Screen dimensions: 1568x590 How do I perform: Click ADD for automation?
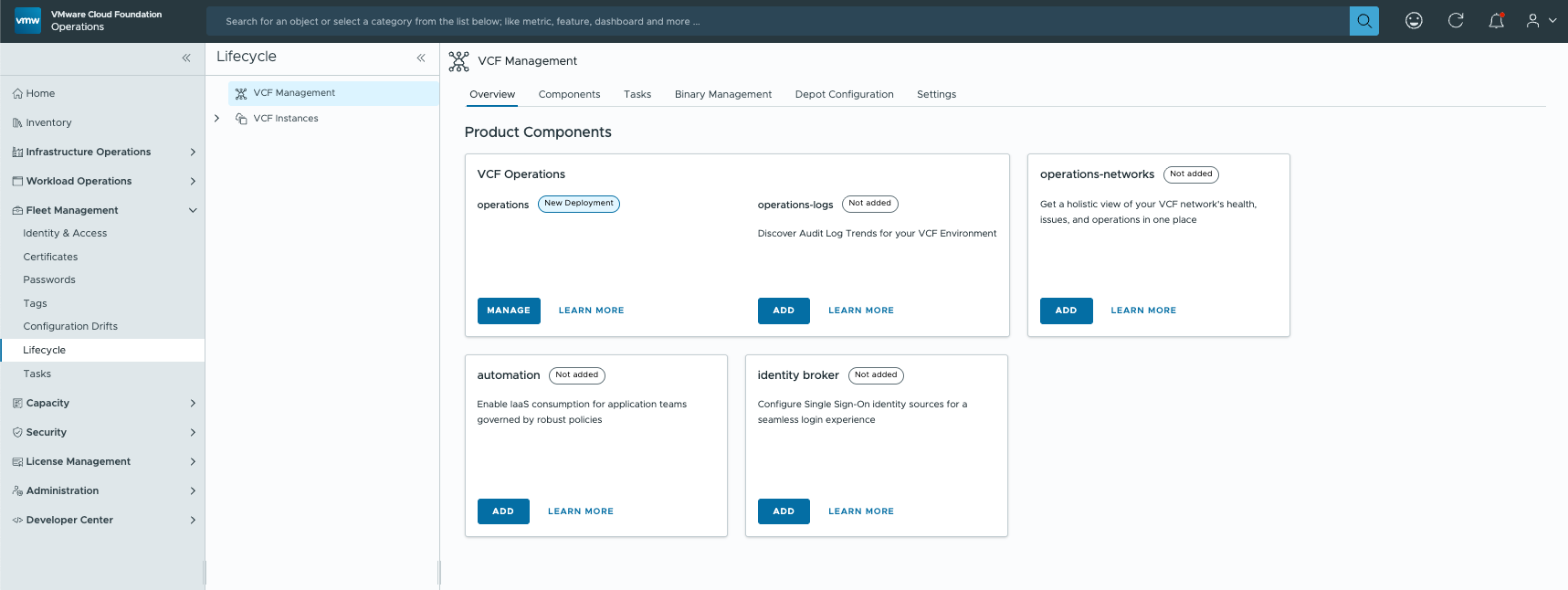(x=503, y=511)
